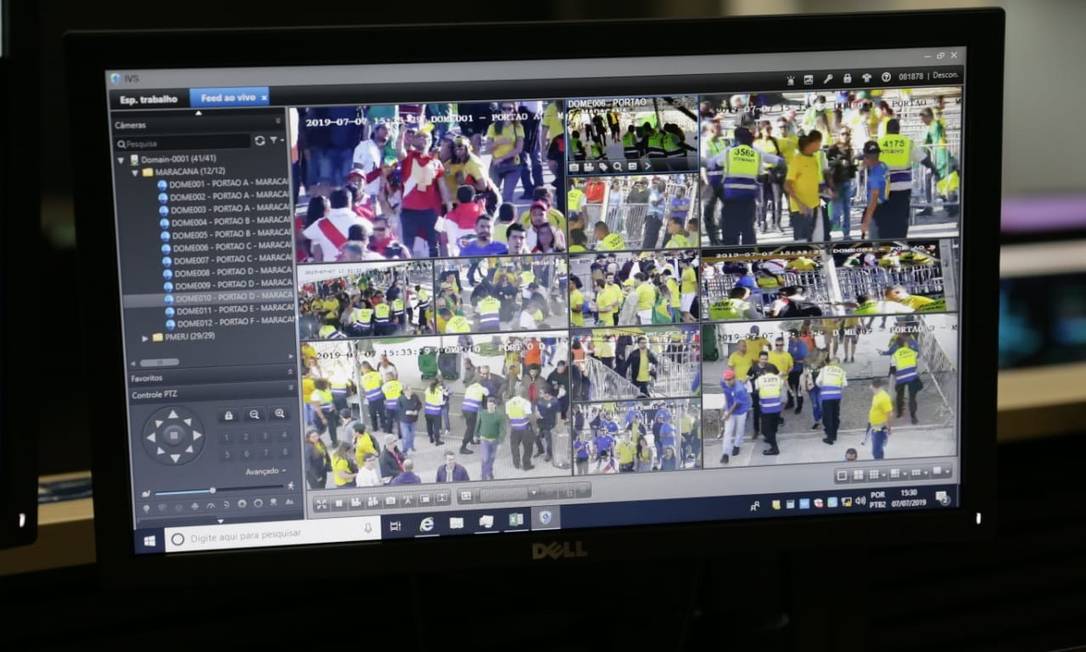Screen dimensions: 1086x652
Task: Select the single-view layout button
Action: tap(843, 475)
